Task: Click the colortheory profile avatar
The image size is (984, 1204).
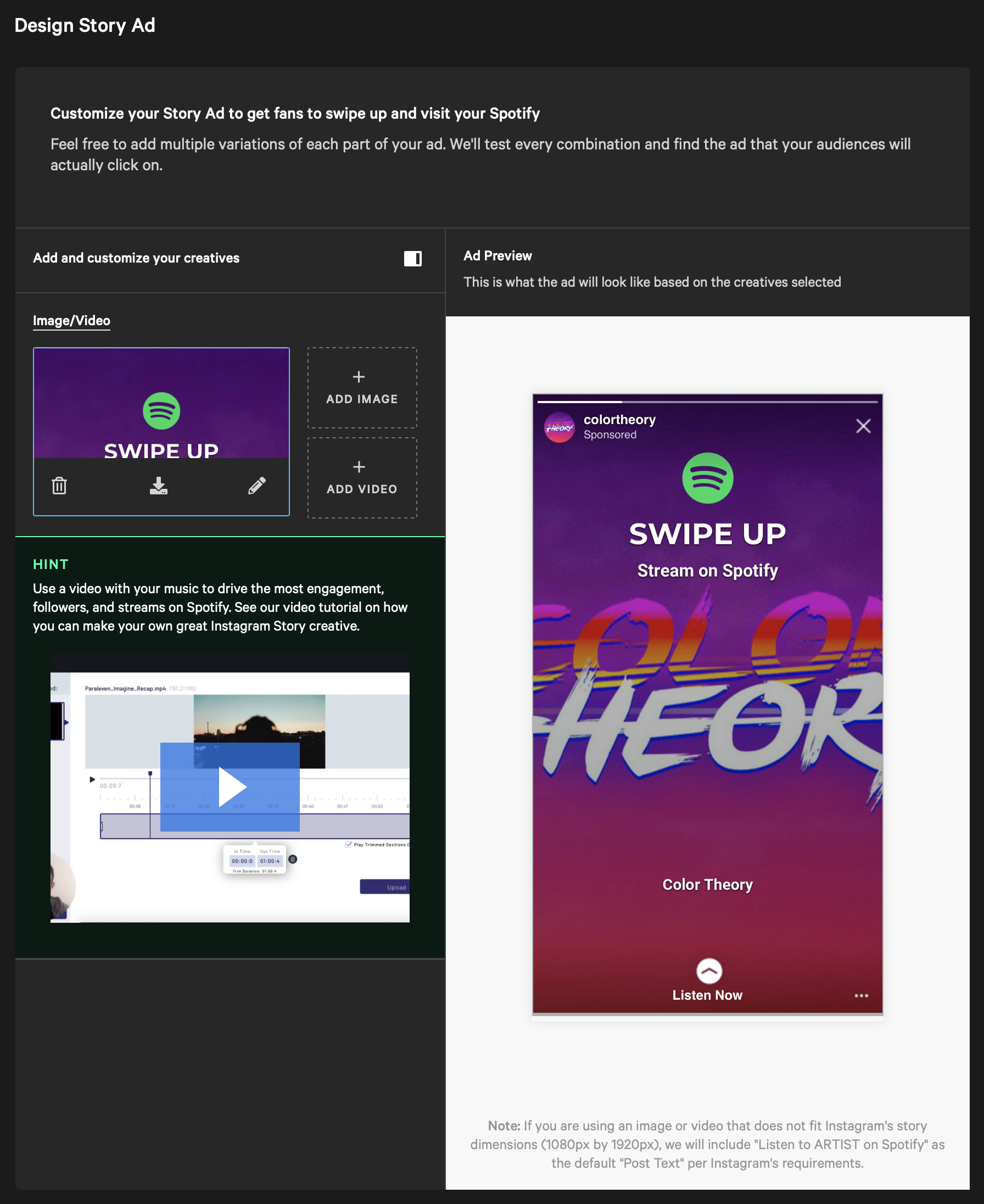Action: point(560,428)
